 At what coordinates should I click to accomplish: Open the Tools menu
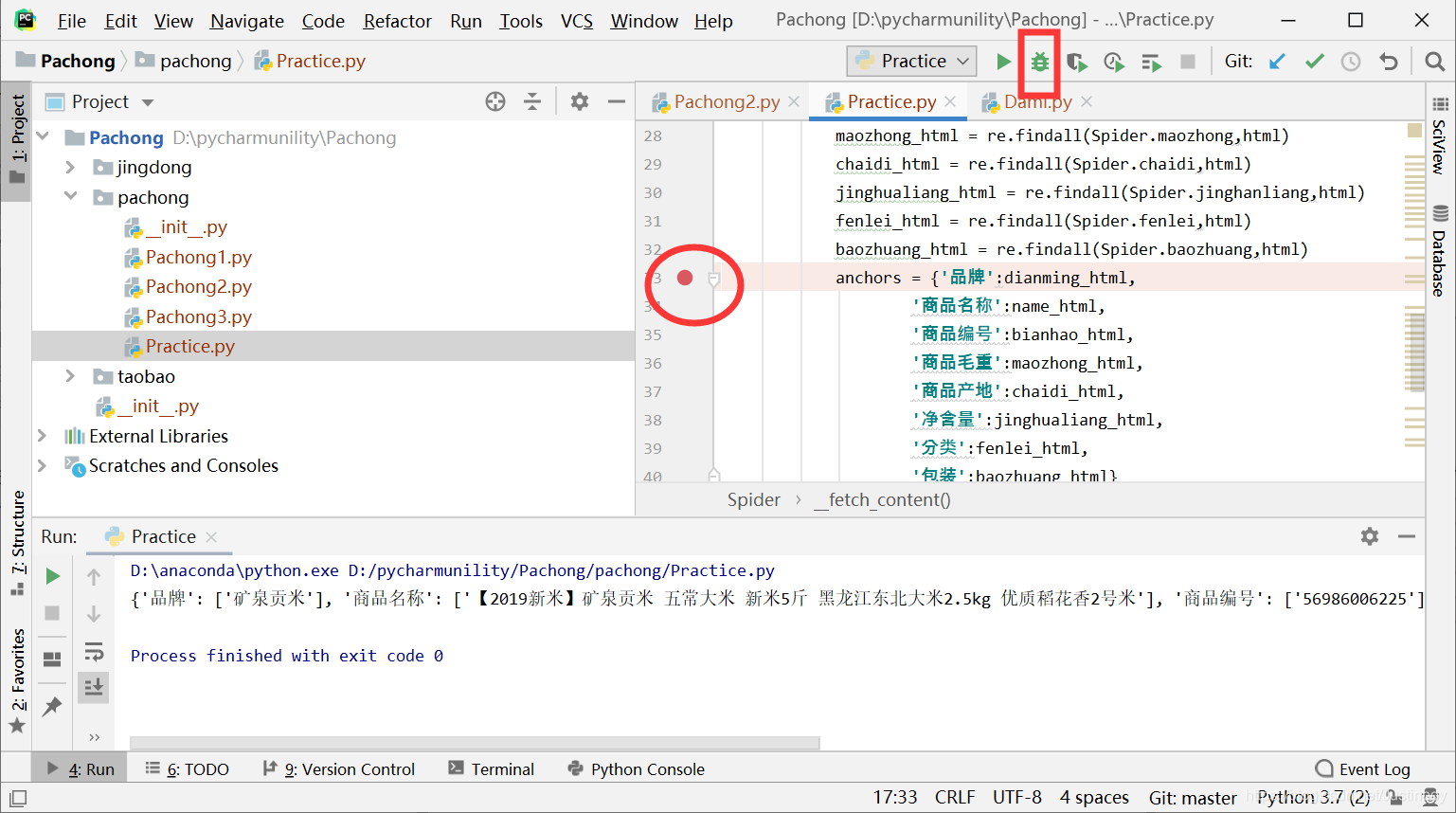tap(521, 21)
